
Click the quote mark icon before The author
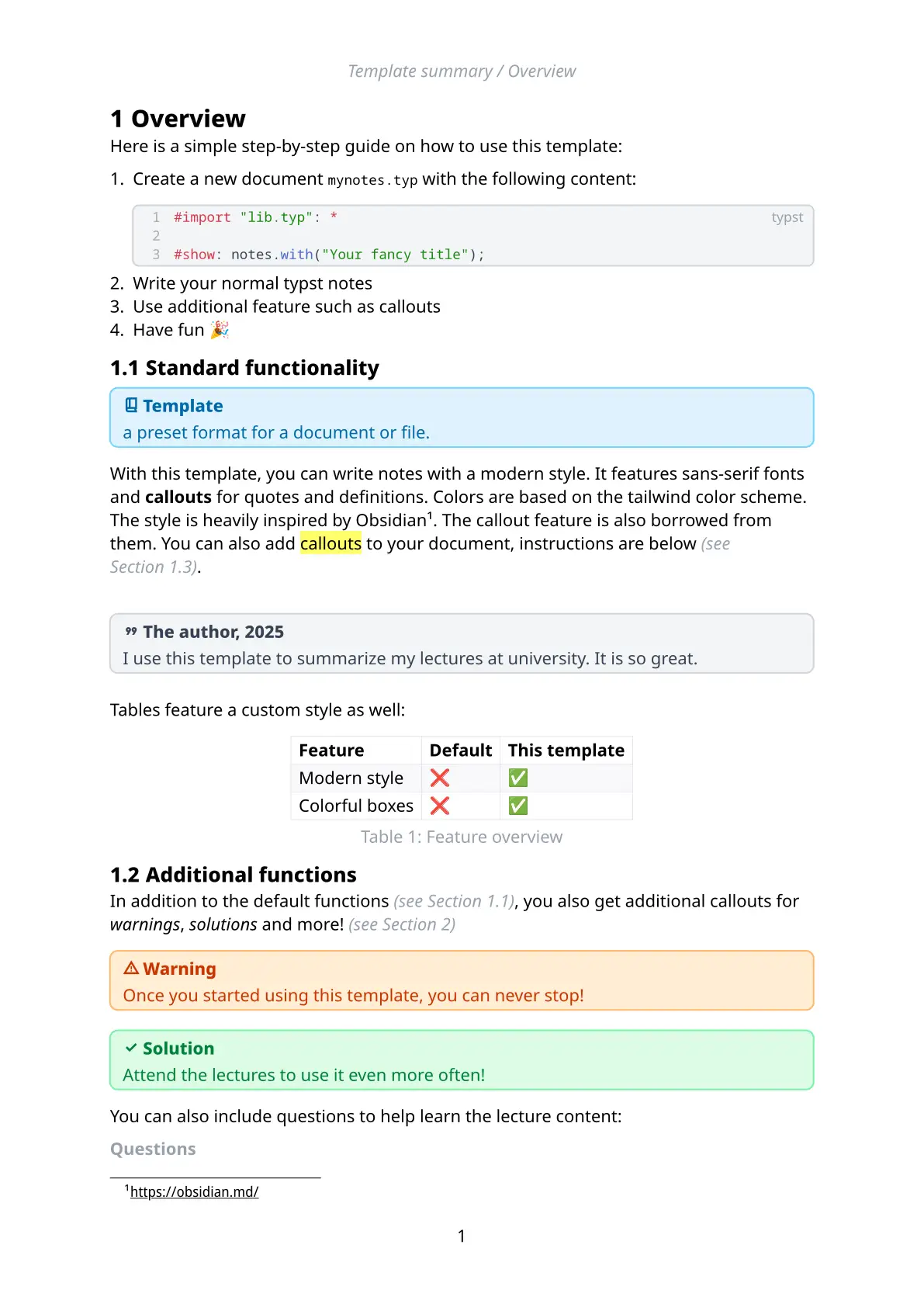(x=131, y=632)
